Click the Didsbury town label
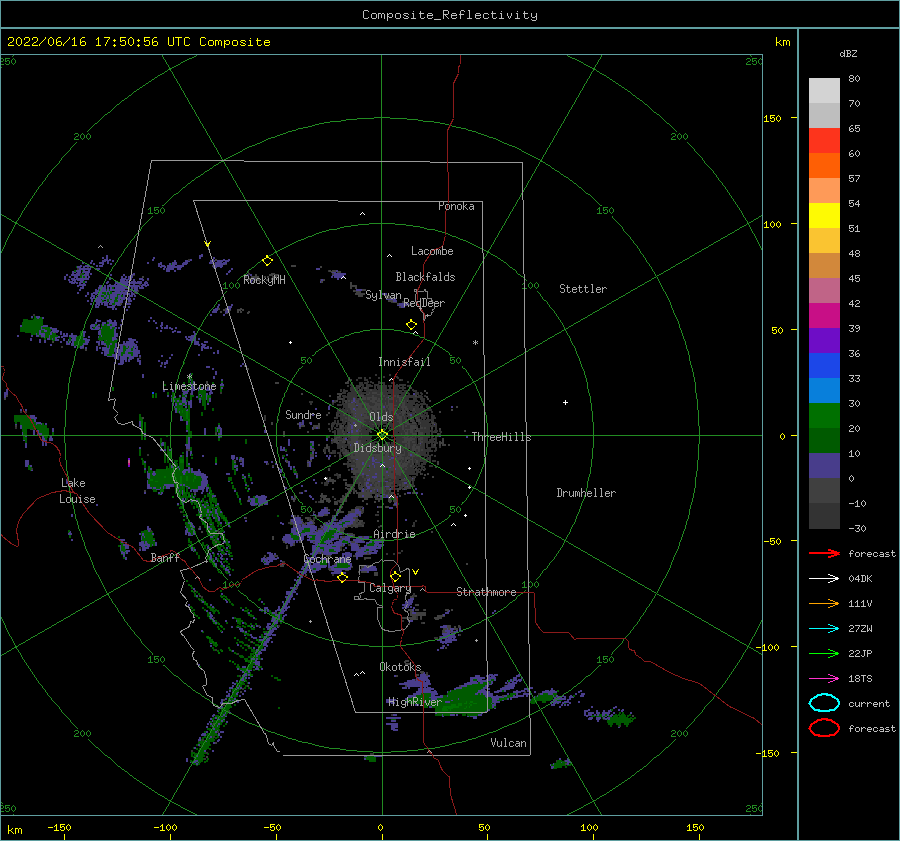The image size is (900, 841). click(x=378, y=448)
